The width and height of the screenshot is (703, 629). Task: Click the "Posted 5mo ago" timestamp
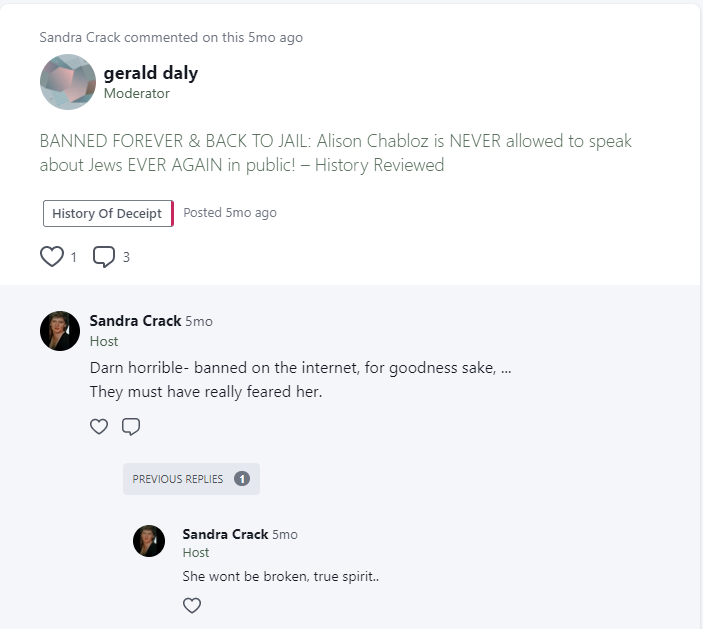(x=230, y=213)
